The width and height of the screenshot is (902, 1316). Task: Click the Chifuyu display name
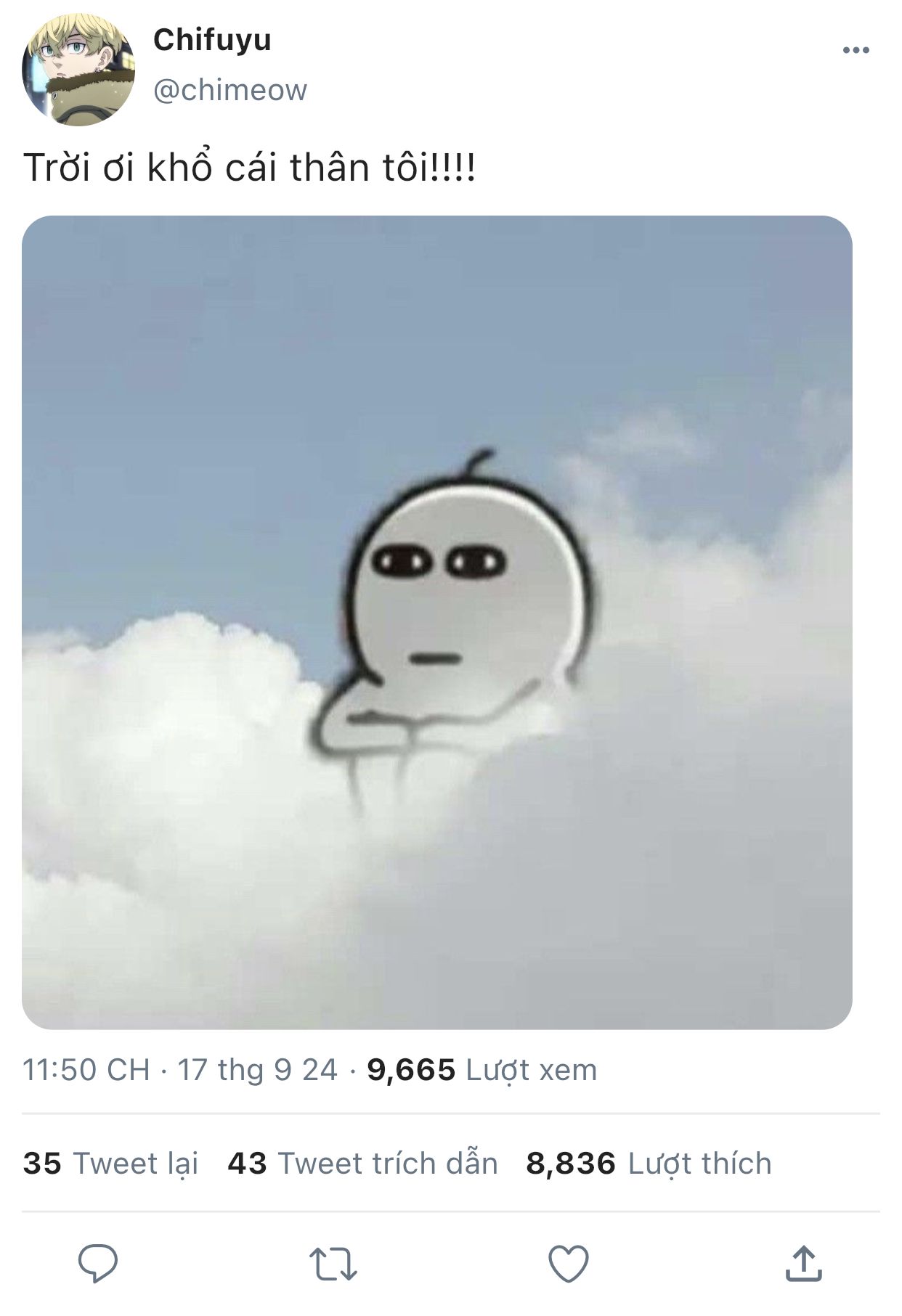(212, 40)
